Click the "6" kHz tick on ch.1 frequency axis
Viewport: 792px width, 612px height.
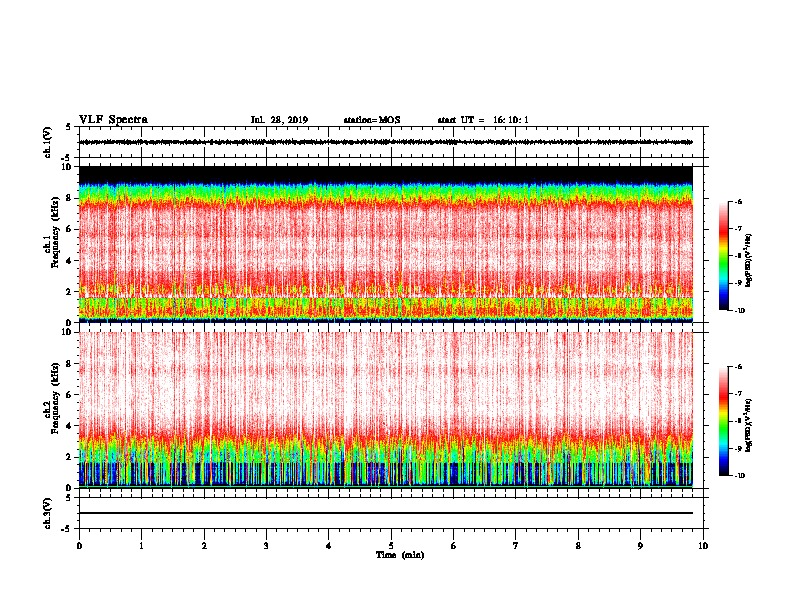tap(69, 229)
